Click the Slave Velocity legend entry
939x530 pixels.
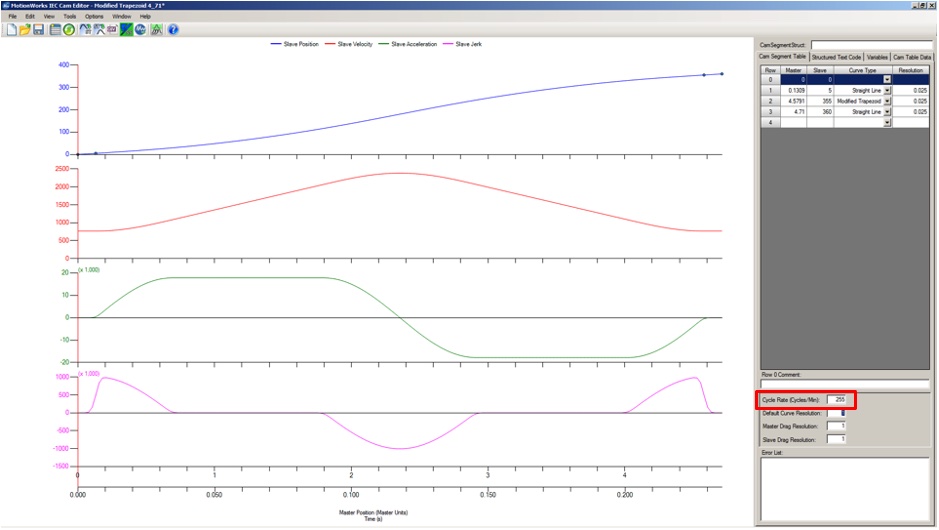(x=349, y=44)
